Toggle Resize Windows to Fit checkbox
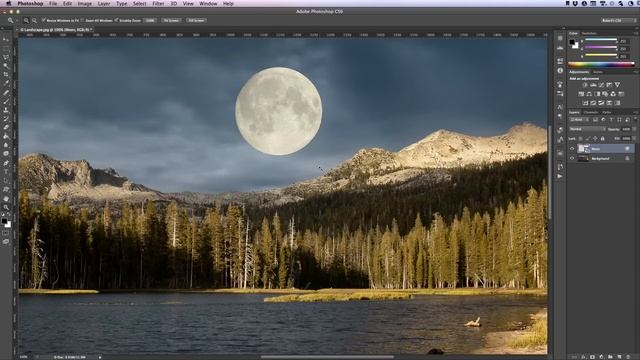 pyautogui.click(x=44, y=20)
